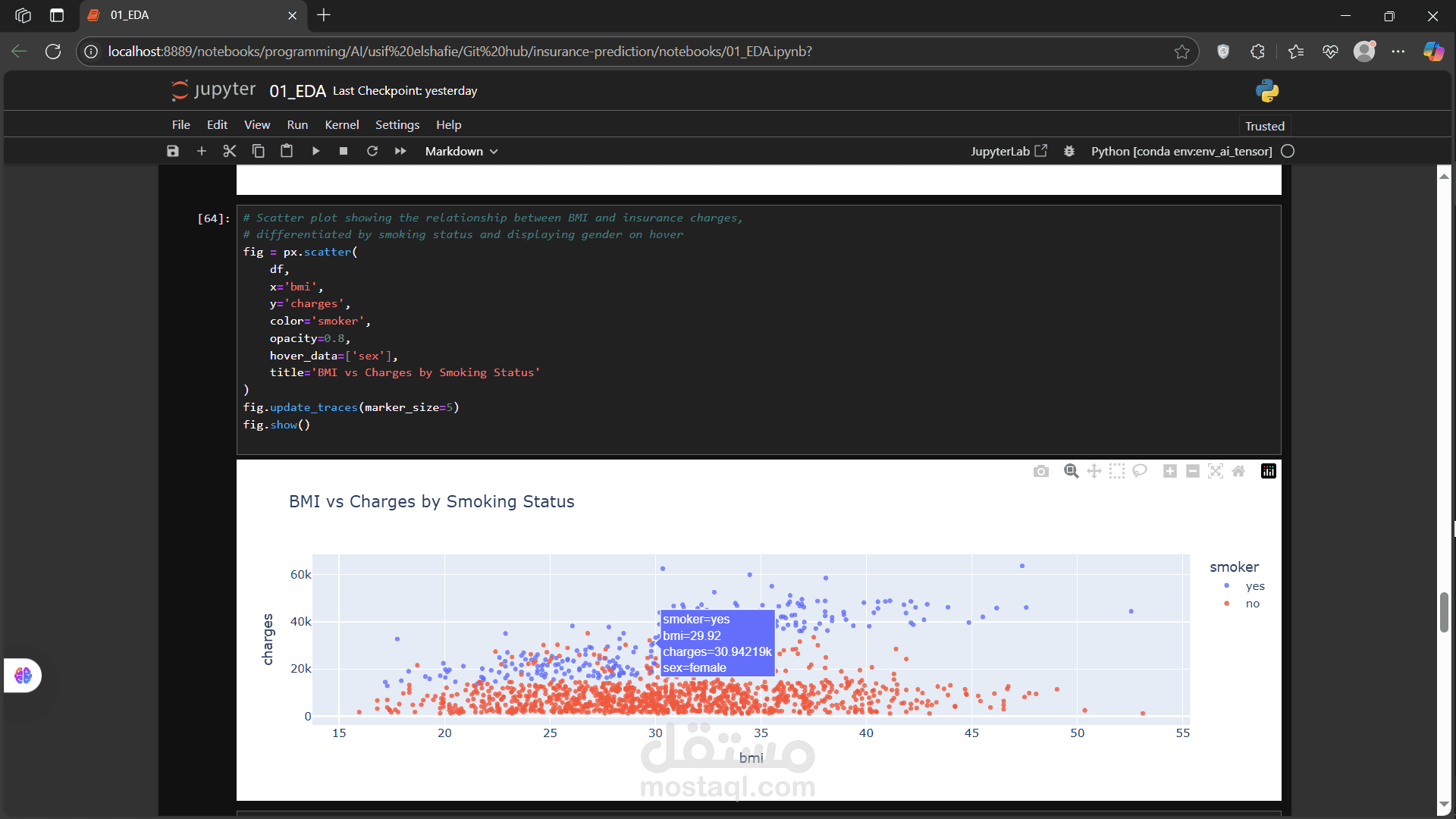Open the Kernel menu
The image size is (1456, 819).
[x=341, y=124]
